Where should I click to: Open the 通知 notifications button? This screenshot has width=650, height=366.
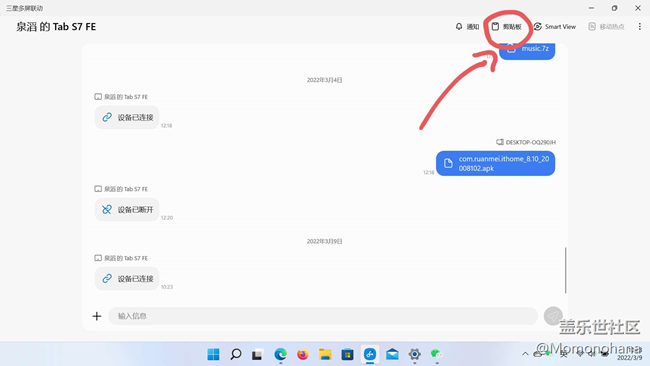467,27
